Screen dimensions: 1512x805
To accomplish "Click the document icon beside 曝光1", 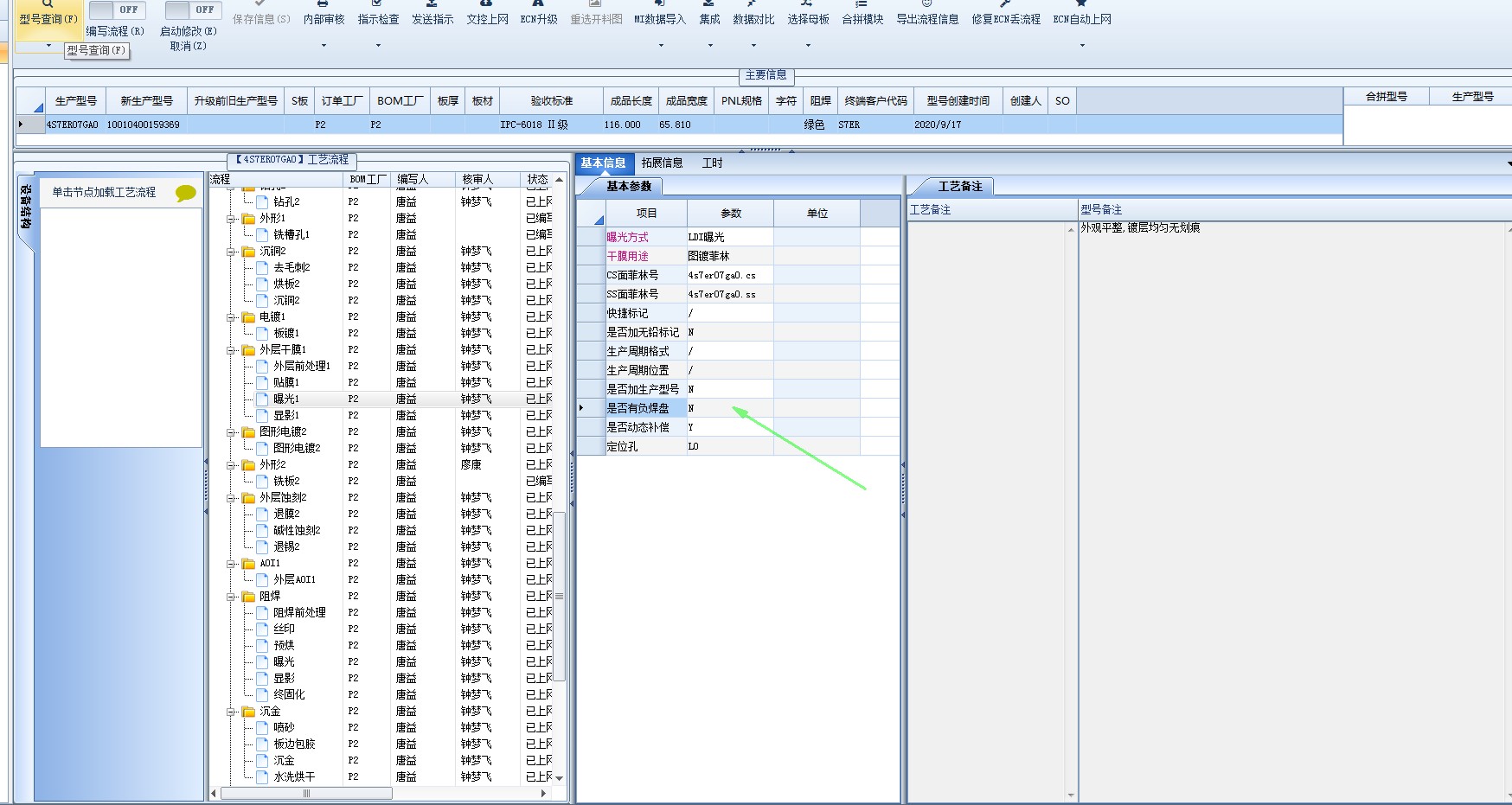I will click(262, 399).
